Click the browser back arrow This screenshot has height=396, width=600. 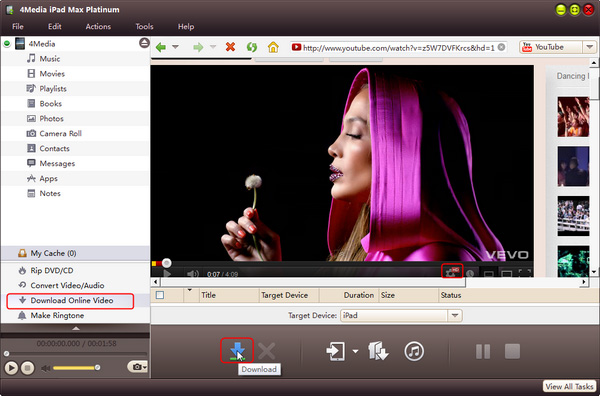tap(161, 47)
